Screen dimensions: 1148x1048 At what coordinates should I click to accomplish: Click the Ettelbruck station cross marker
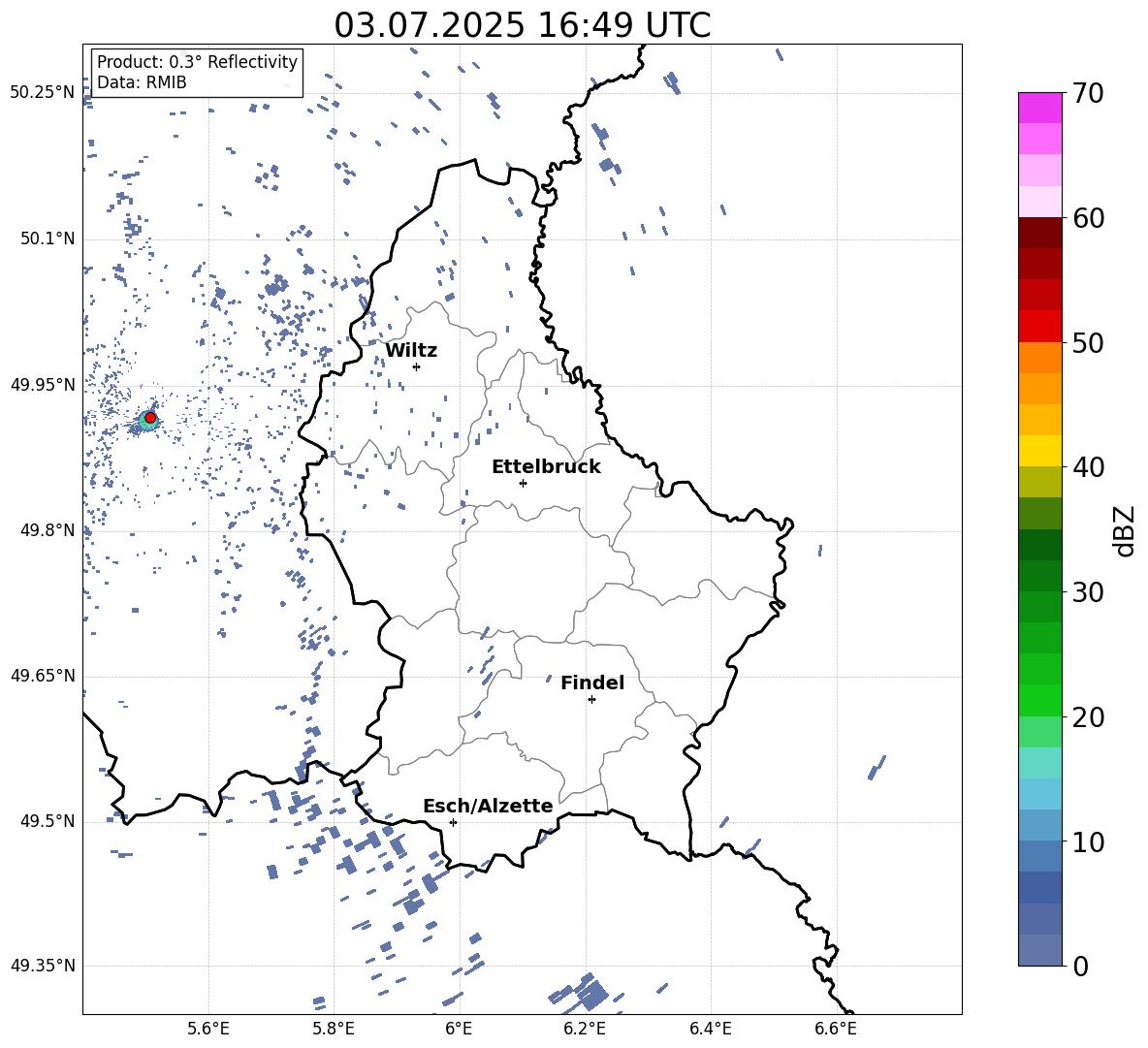(x=523, y=483)
